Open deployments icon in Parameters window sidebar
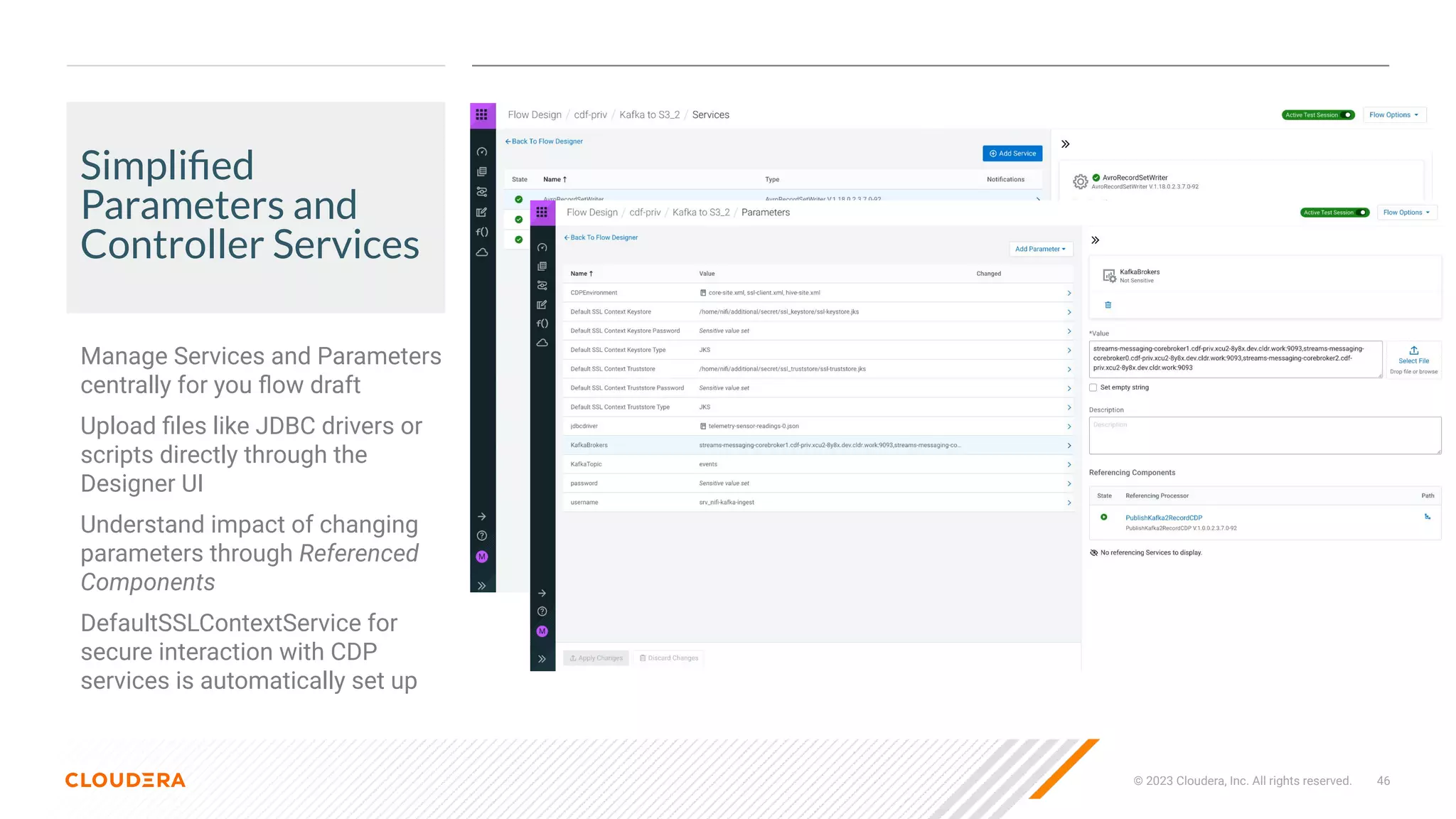 [542, 285]
